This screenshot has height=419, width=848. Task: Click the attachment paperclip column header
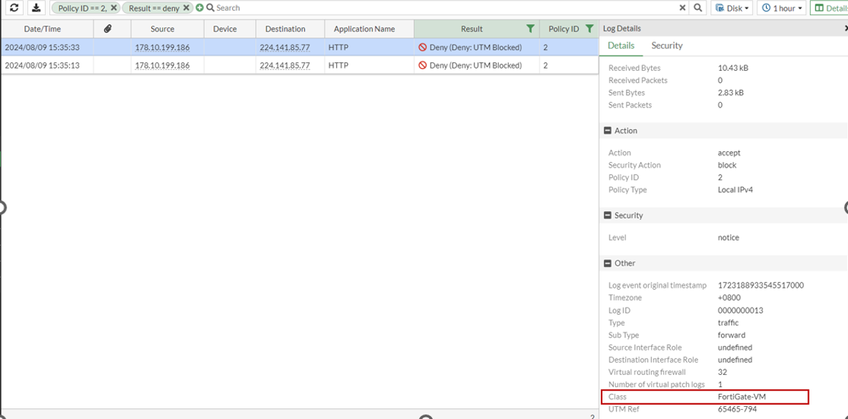(x=108, y=29)
